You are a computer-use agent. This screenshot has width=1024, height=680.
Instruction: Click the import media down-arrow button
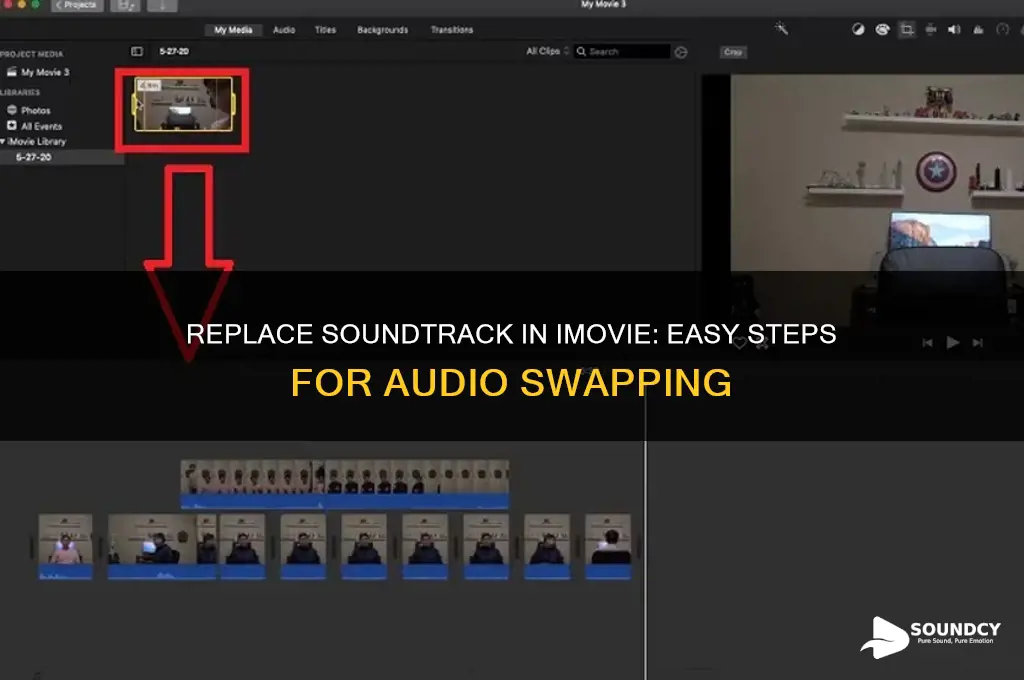click(x=162, y=5)
